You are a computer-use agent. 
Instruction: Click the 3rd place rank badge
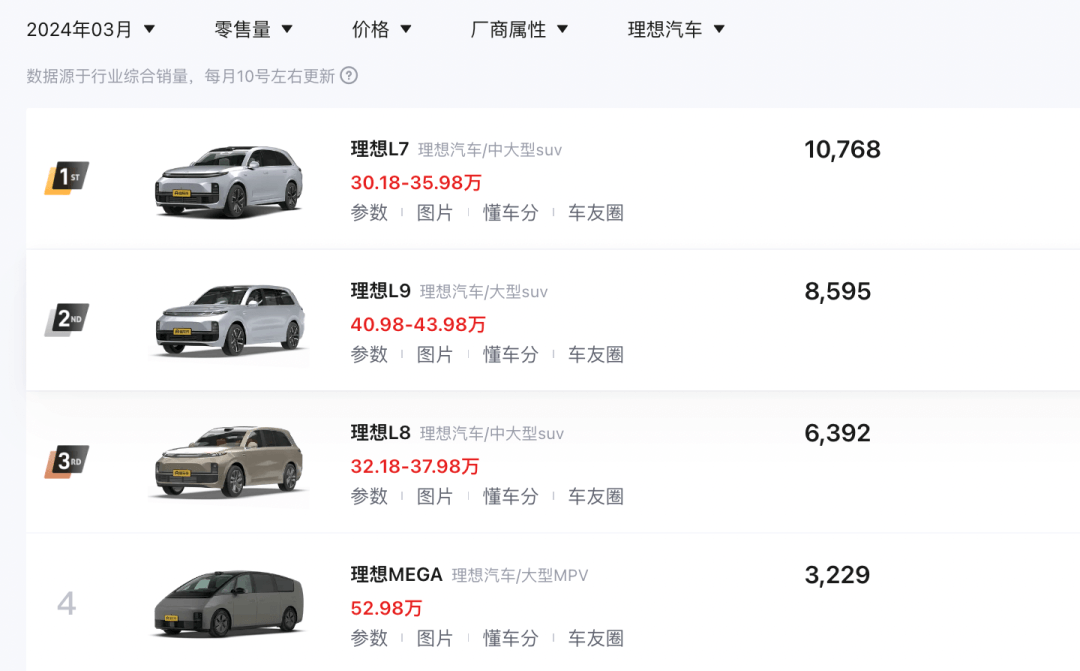[x=67, y=462]
